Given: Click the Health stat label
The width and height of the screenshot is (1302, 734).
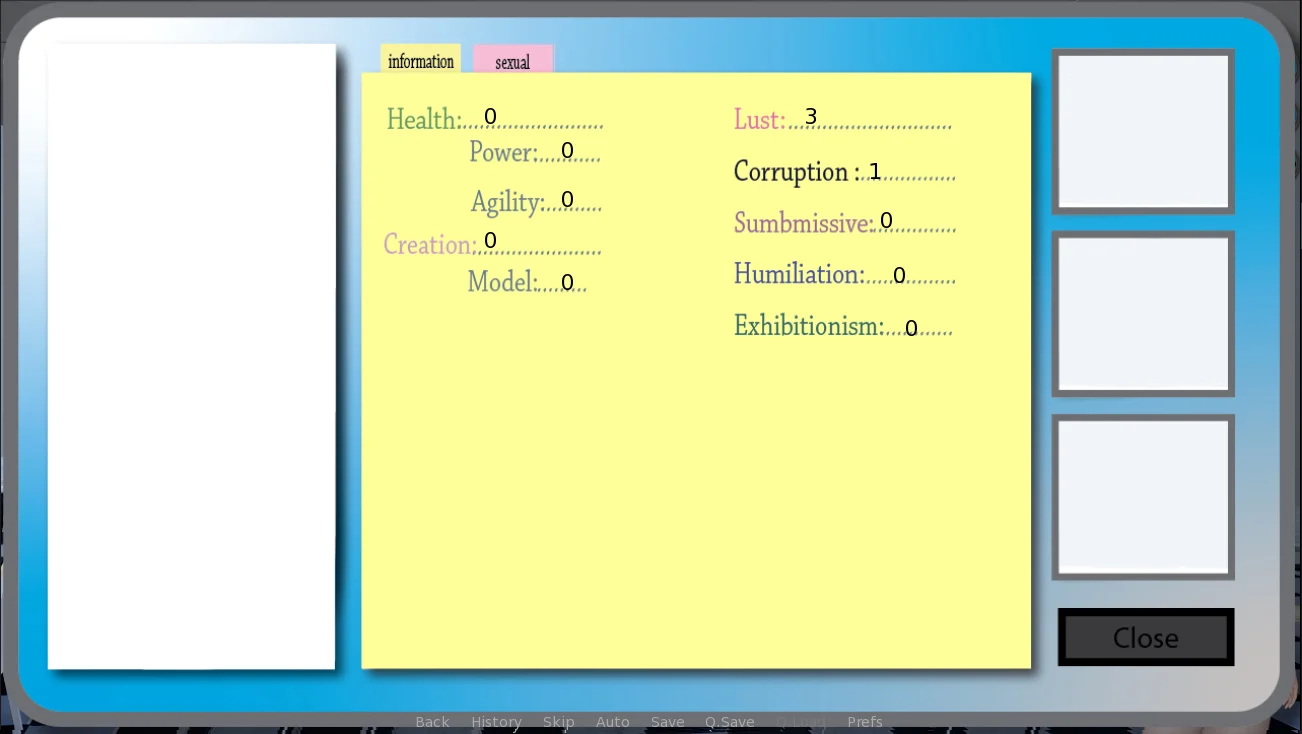Looking at the screenshot, I should point(423,120).
